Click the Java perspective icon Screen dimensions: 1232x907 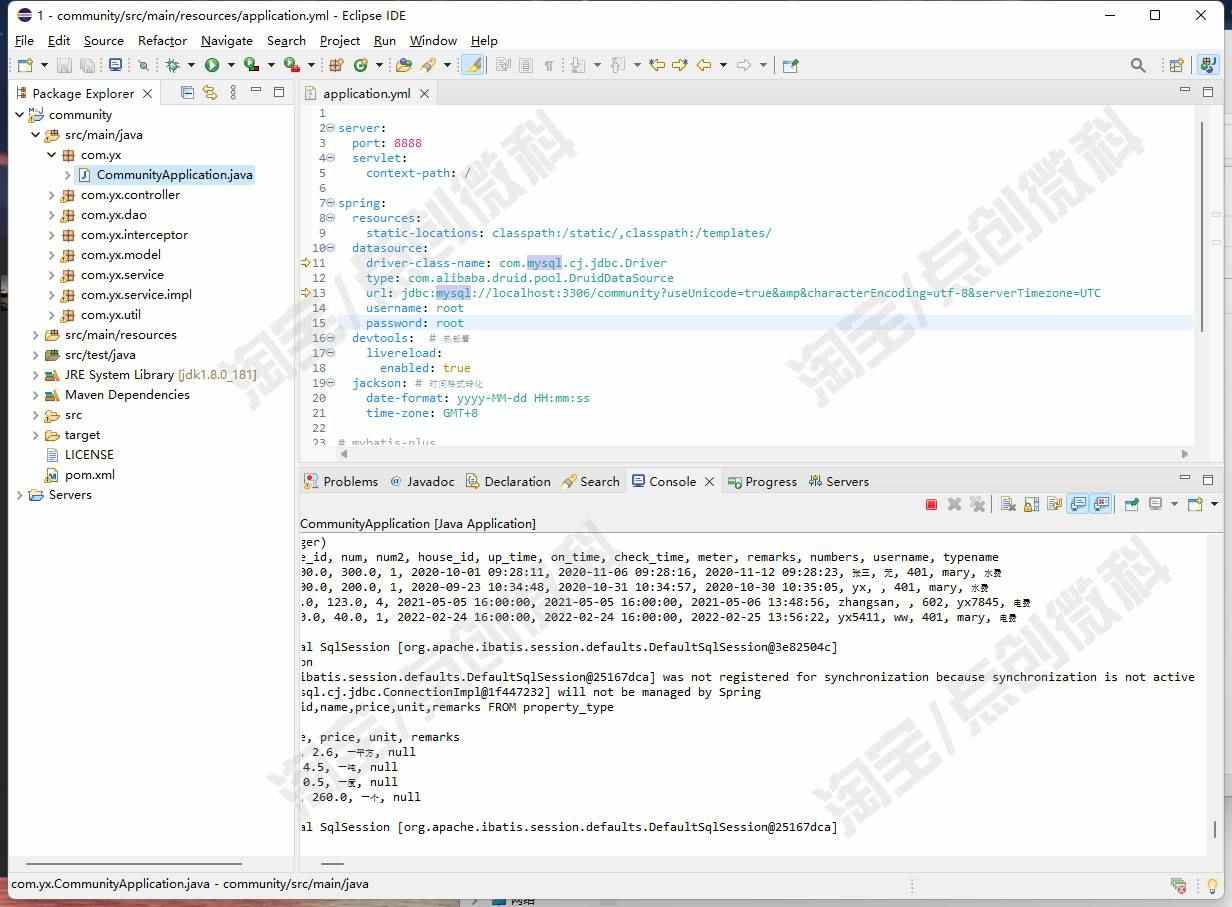pyautogui.click(x=1208, y=65)
